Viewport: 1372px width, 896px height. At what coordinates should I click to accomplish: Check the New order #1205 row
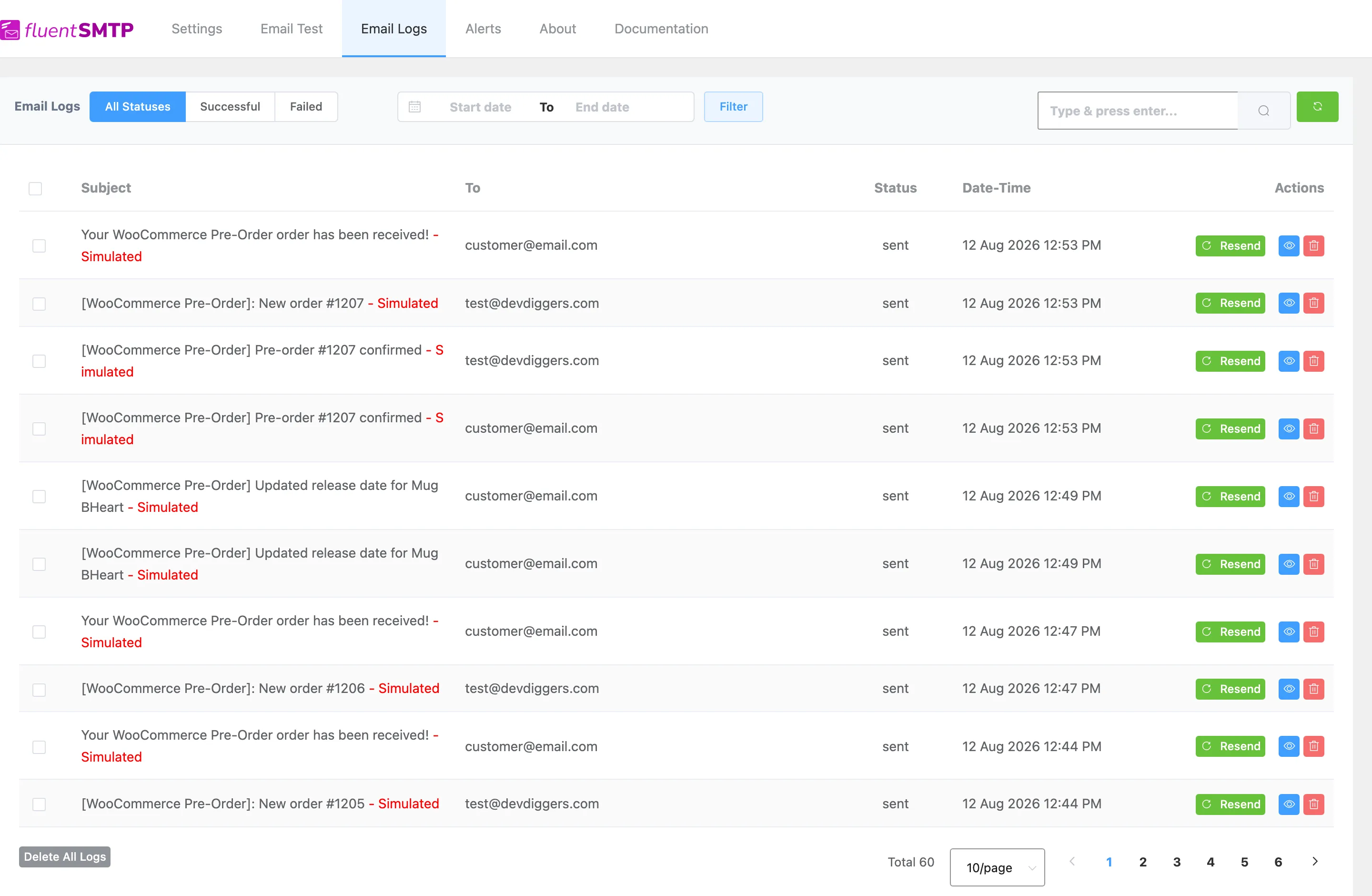click(x=39, y=804)
